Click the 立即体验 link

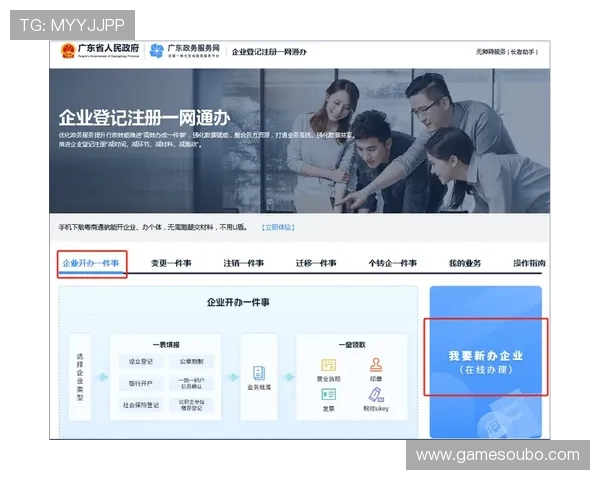(x=278, y=227)
